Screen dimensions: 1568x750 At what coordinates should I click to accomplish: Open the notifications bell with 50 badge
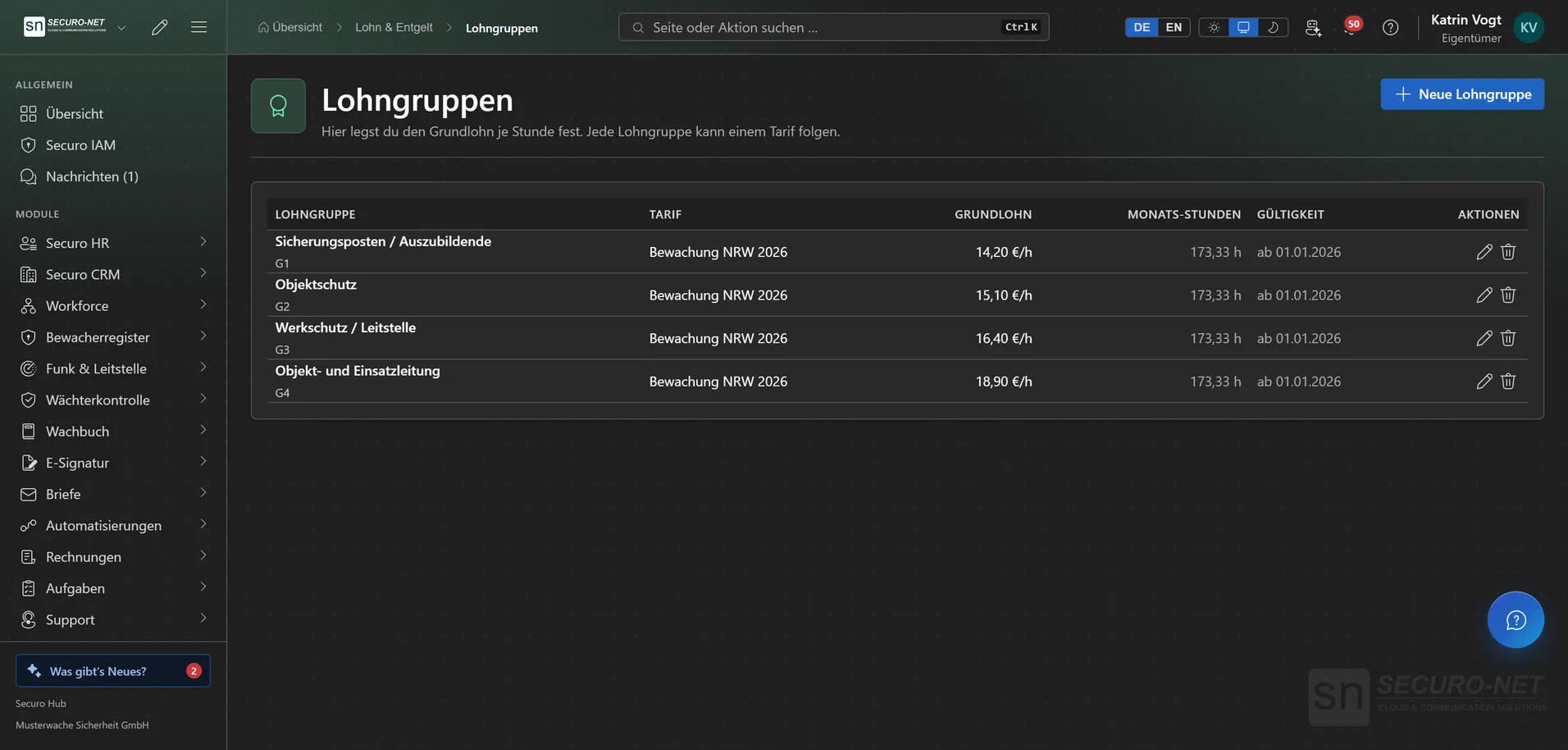tap(1351, 27)
